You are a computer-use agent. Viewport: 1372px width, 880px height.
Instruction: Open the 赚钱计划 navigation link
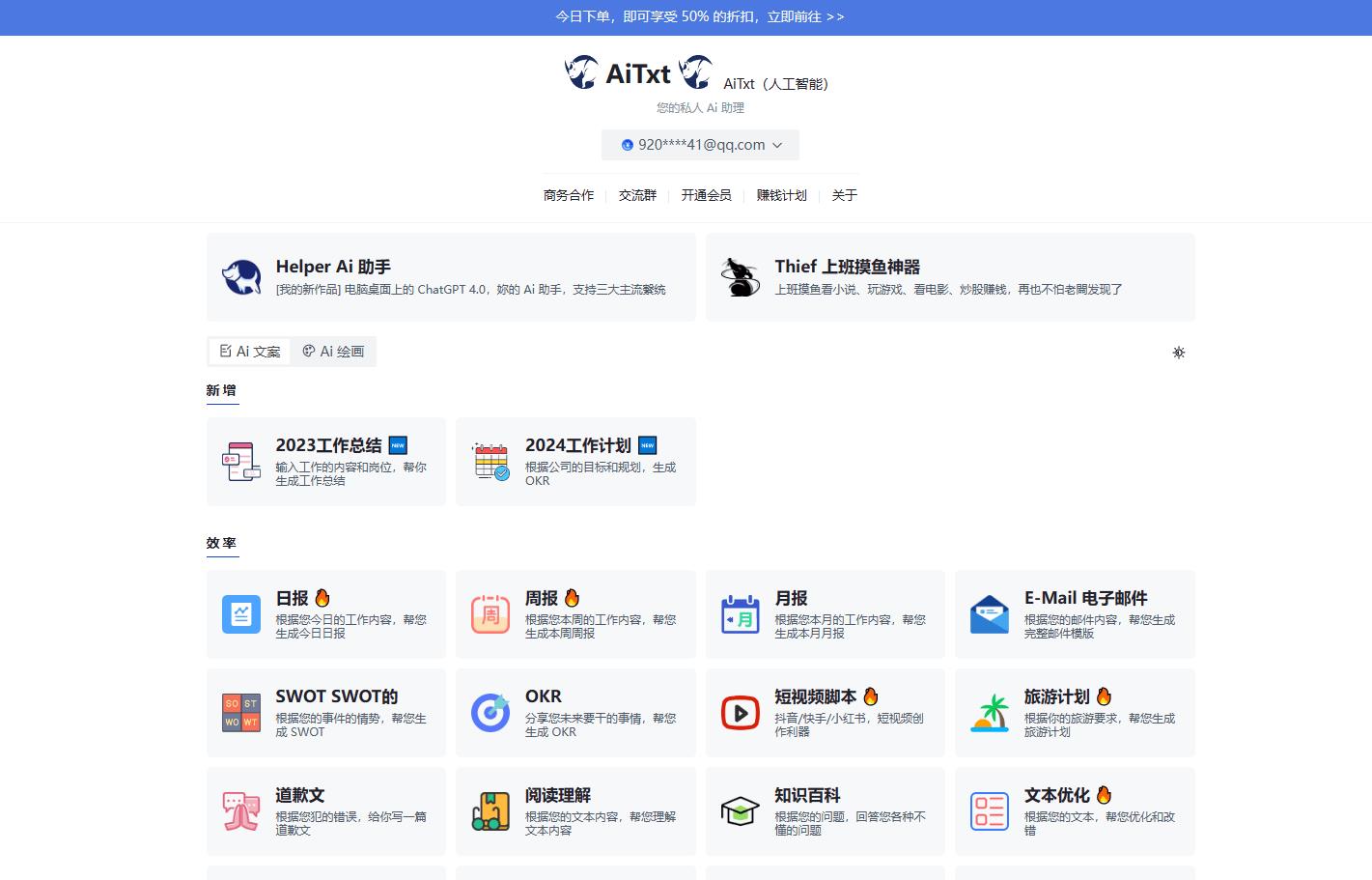781,195
